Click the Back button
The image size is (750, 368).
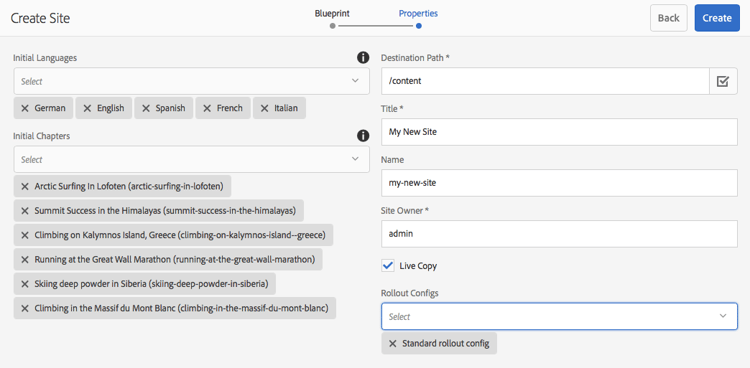pyautogui.click(x=669, y=18)
